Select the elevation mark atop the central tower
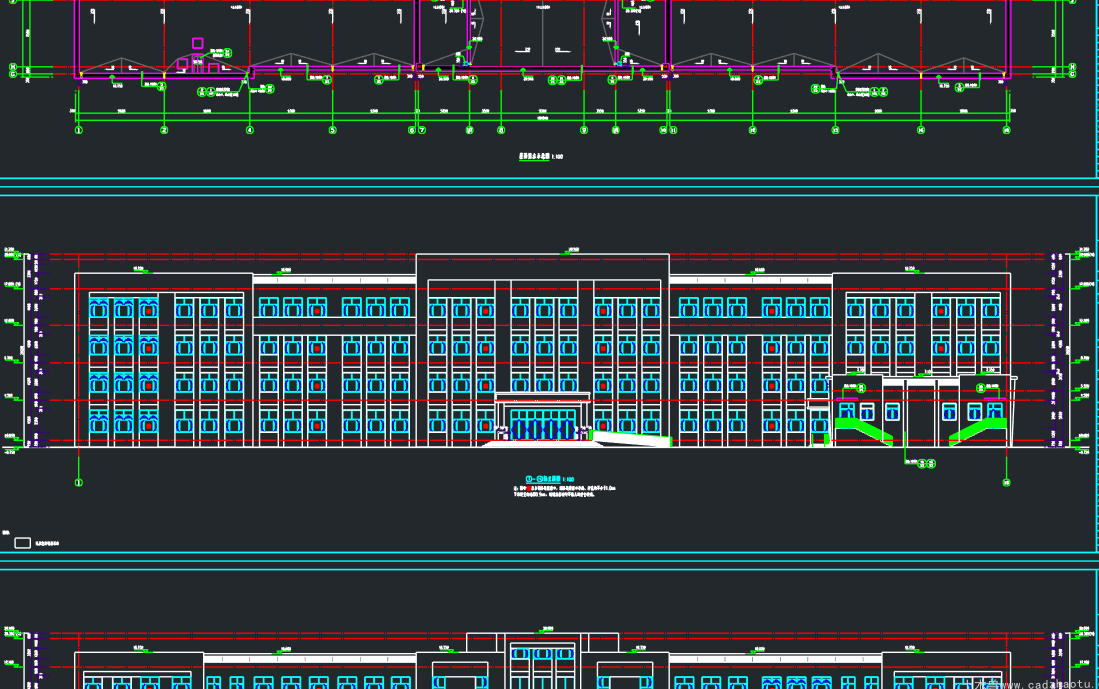 (x=573, y=250)
